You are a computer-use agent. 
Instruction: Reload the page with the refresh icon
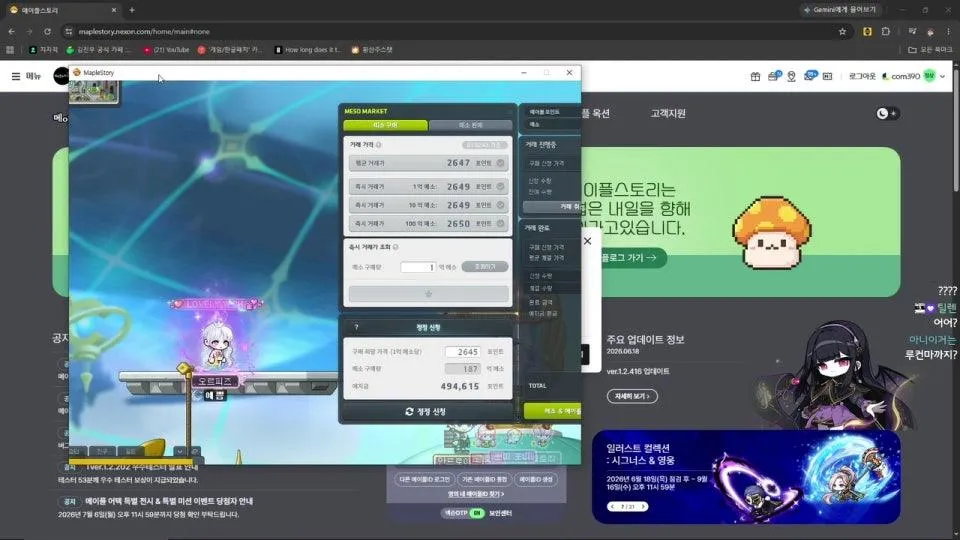(47, 31)
